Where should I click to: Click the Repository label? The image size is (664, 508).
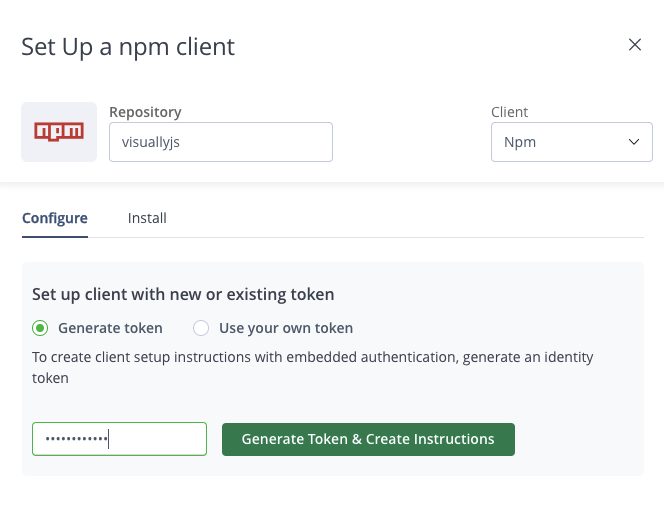tap(145, 112)
